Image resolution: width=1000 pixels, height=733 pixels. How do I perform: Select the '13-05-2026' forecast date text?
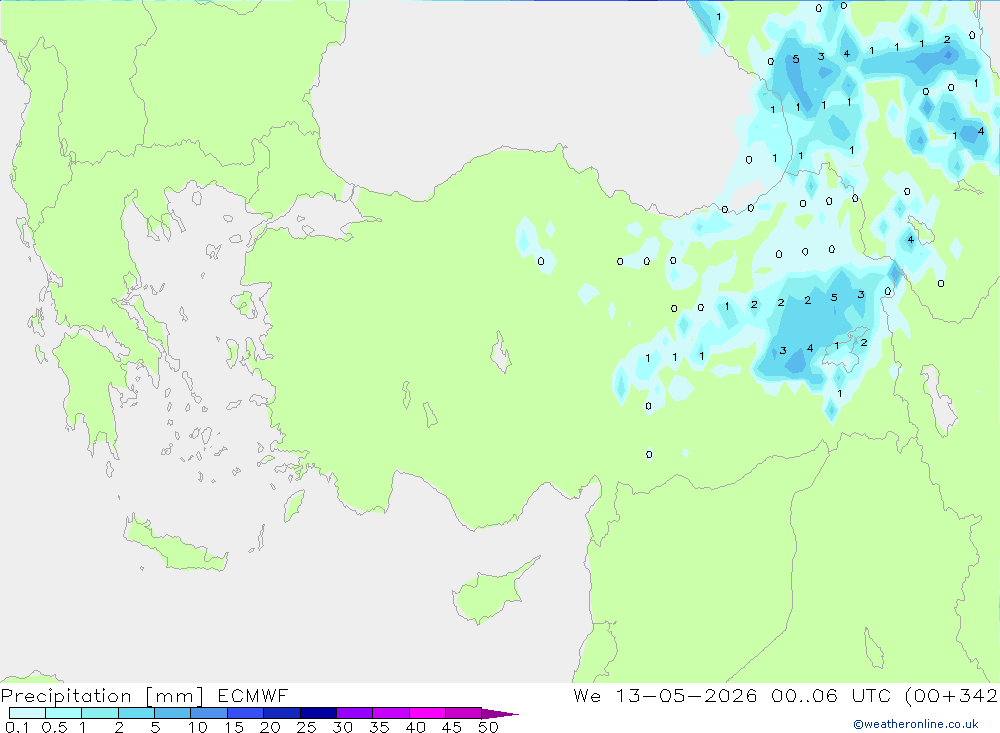coord(686,695)
